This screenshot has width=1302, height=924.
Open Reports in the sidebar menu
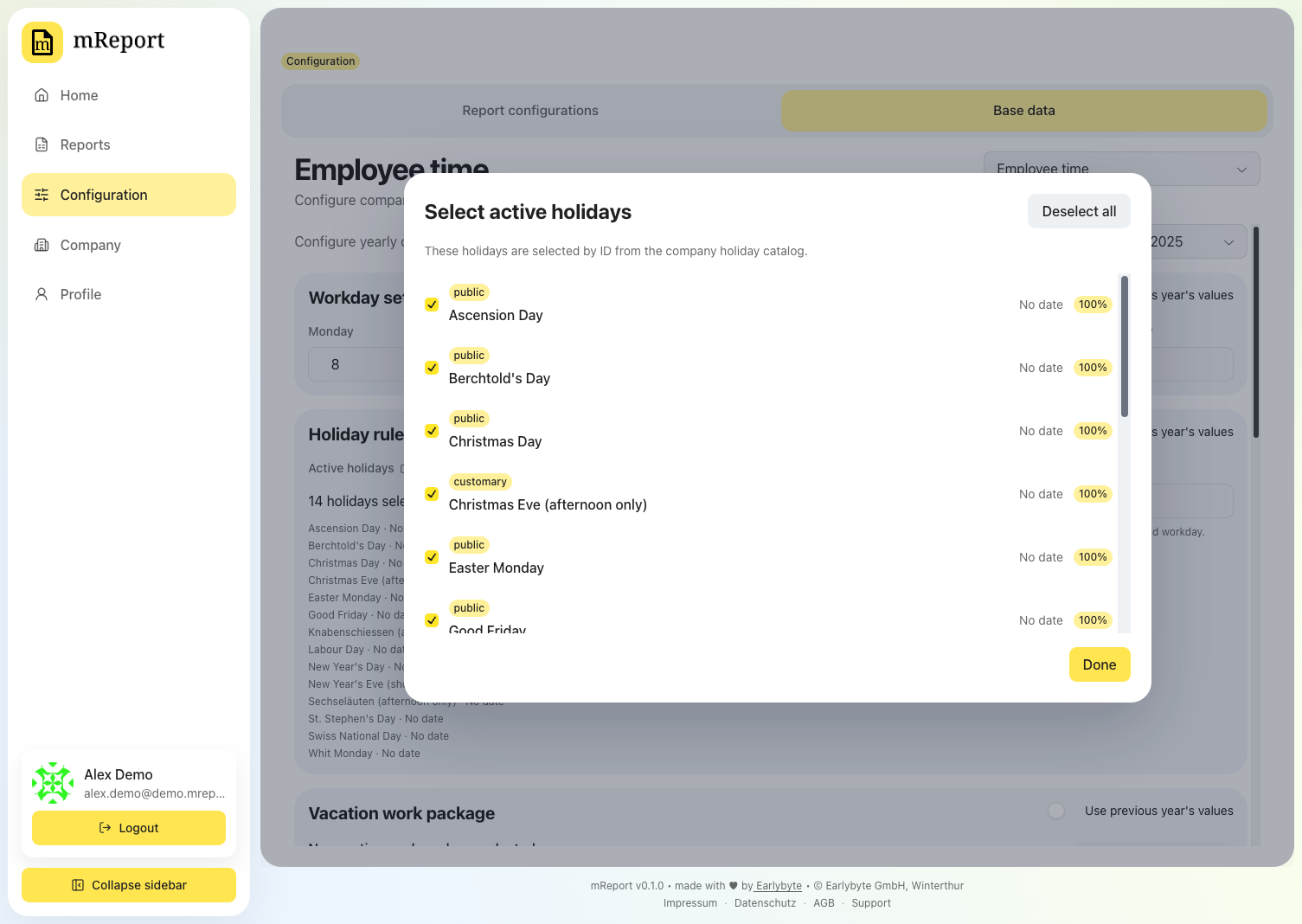coord(129,144)
